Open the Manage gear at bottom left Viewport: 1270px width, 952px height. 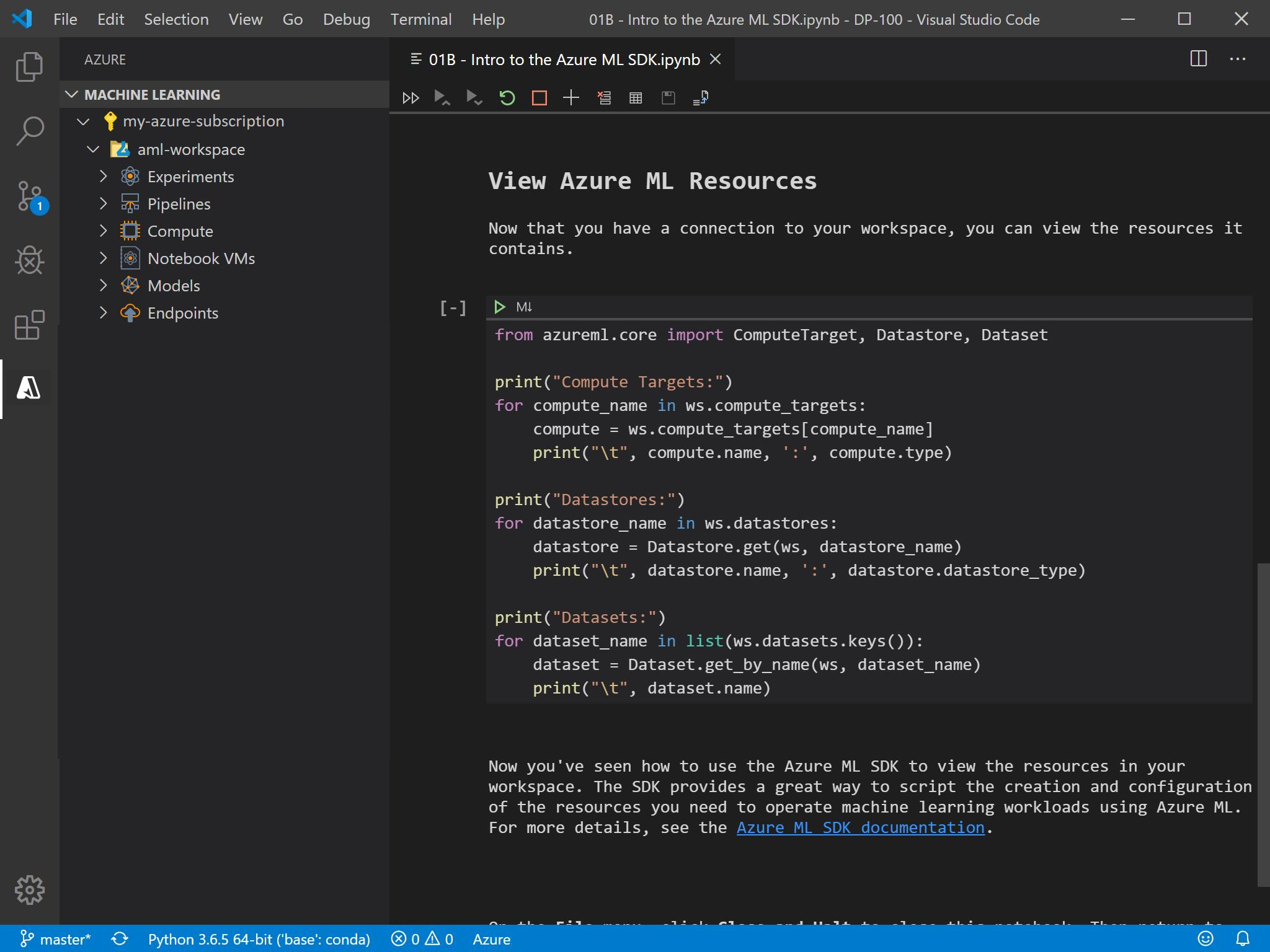tap(29, 890)
